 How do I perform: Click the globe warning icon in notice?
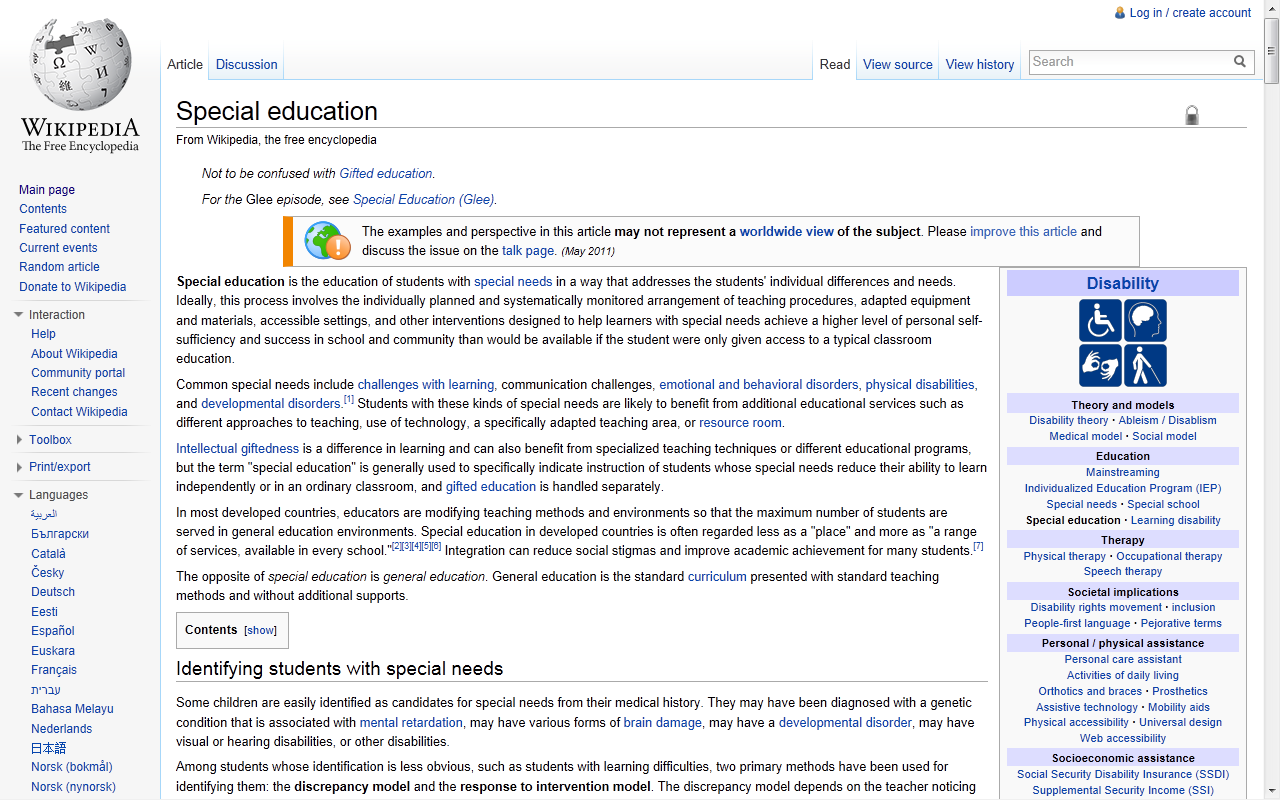click(327, 241)
